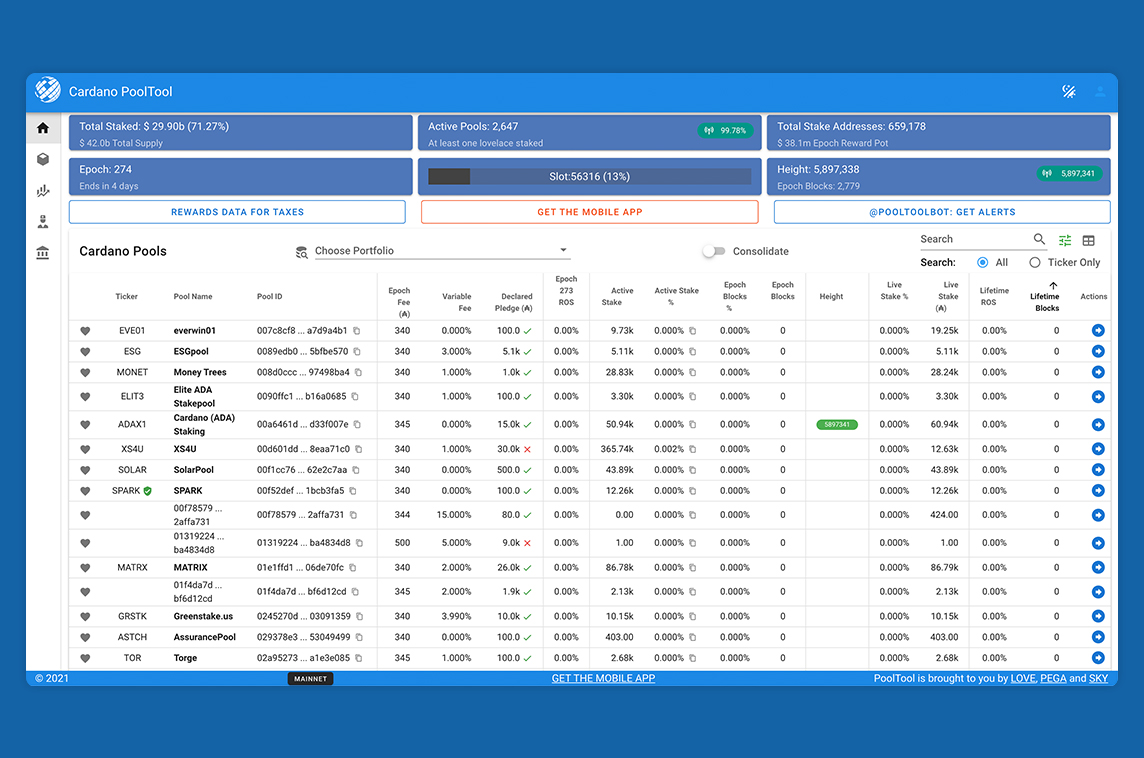Click the Rewards Data For Taxes button
The height and width of the screenshot is (758, 1144).
click(237, 212)
